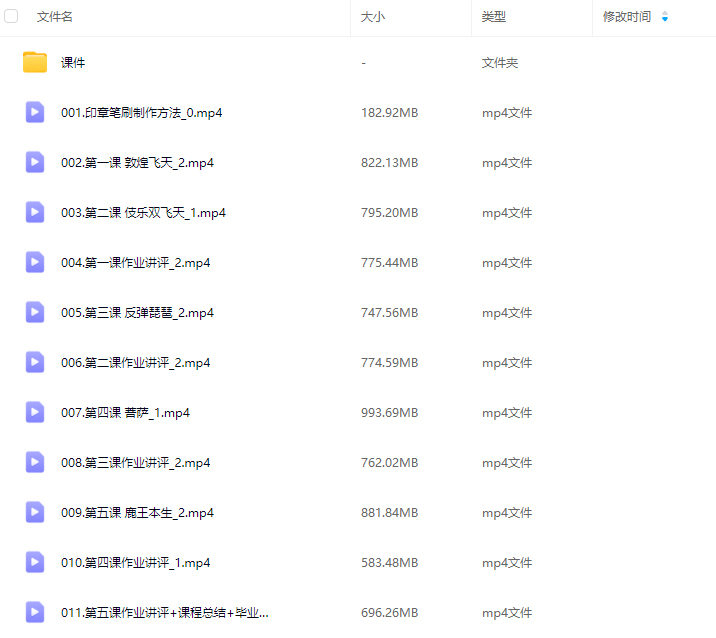Sort list by 大小 column header

[373, 17]
